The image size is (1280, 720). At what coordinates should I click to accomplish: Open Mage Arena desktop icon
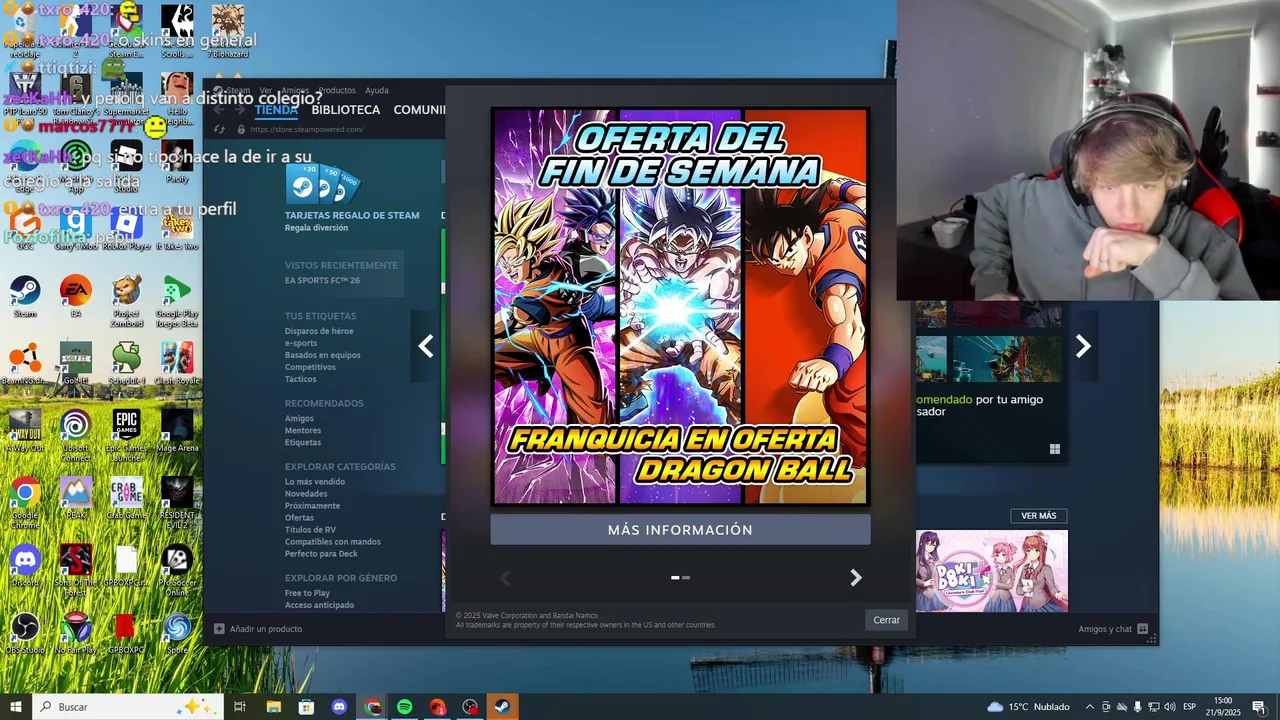[x=177, y=431]
